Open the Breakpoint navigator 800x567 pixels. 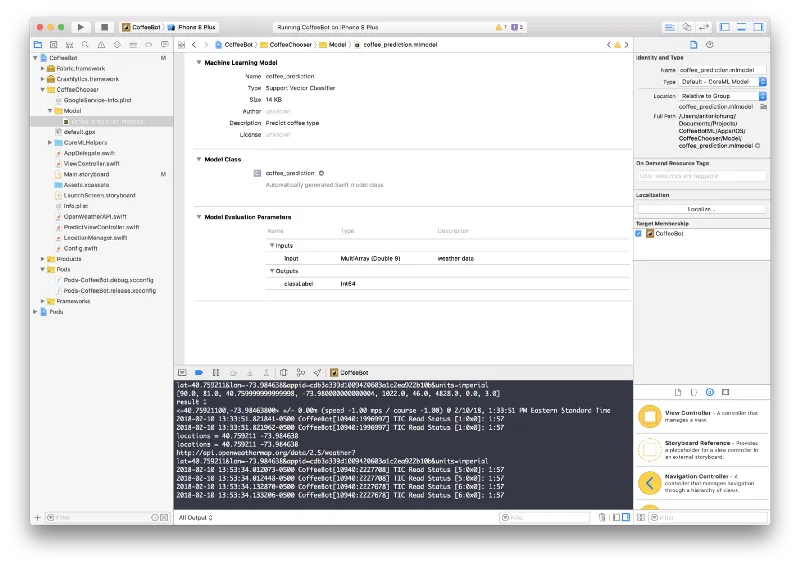148,45
